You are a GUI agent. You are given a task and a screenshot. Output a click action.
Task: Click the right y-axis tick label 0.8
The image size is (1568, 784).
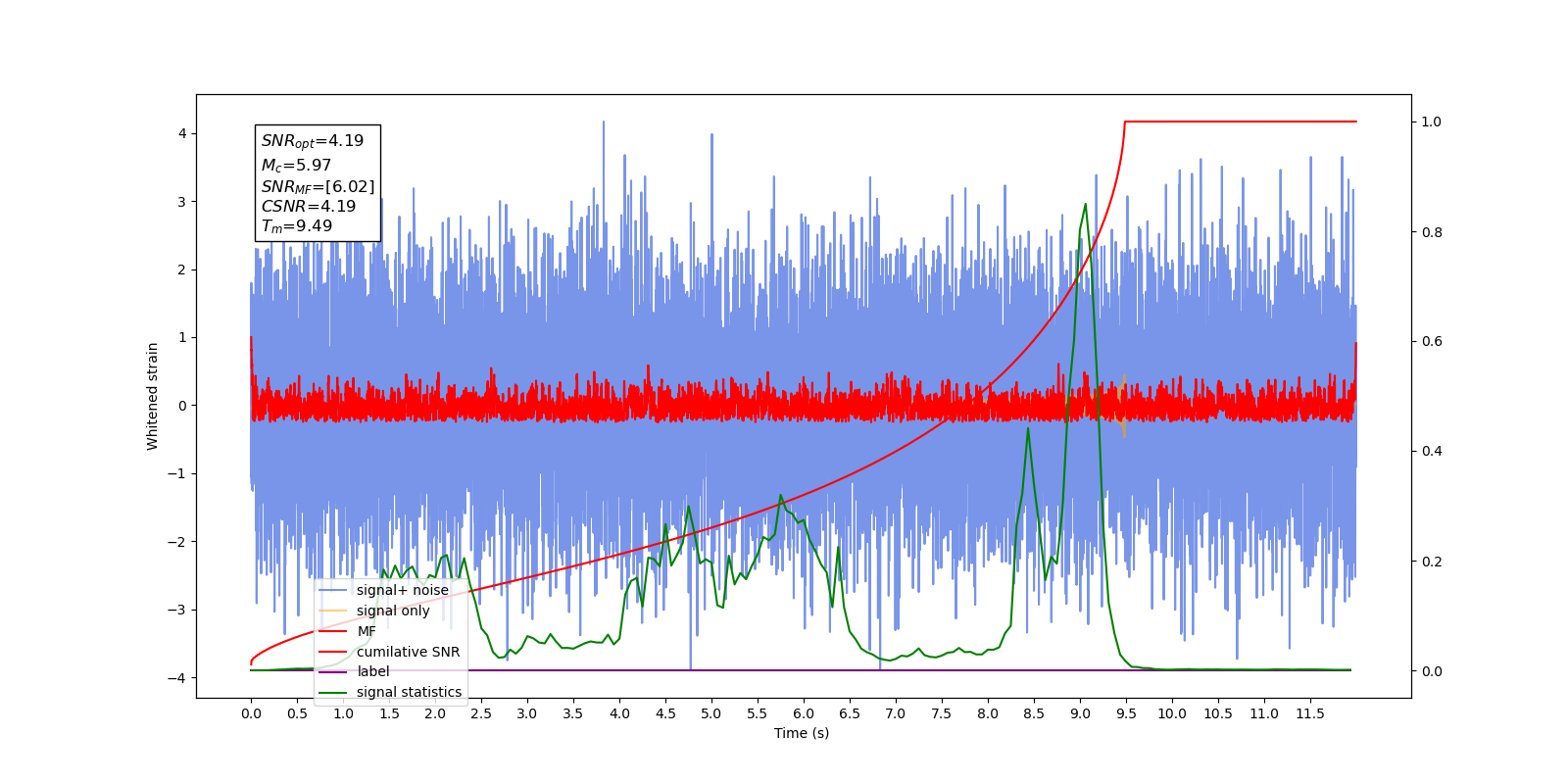click(x=1431, y=232)
